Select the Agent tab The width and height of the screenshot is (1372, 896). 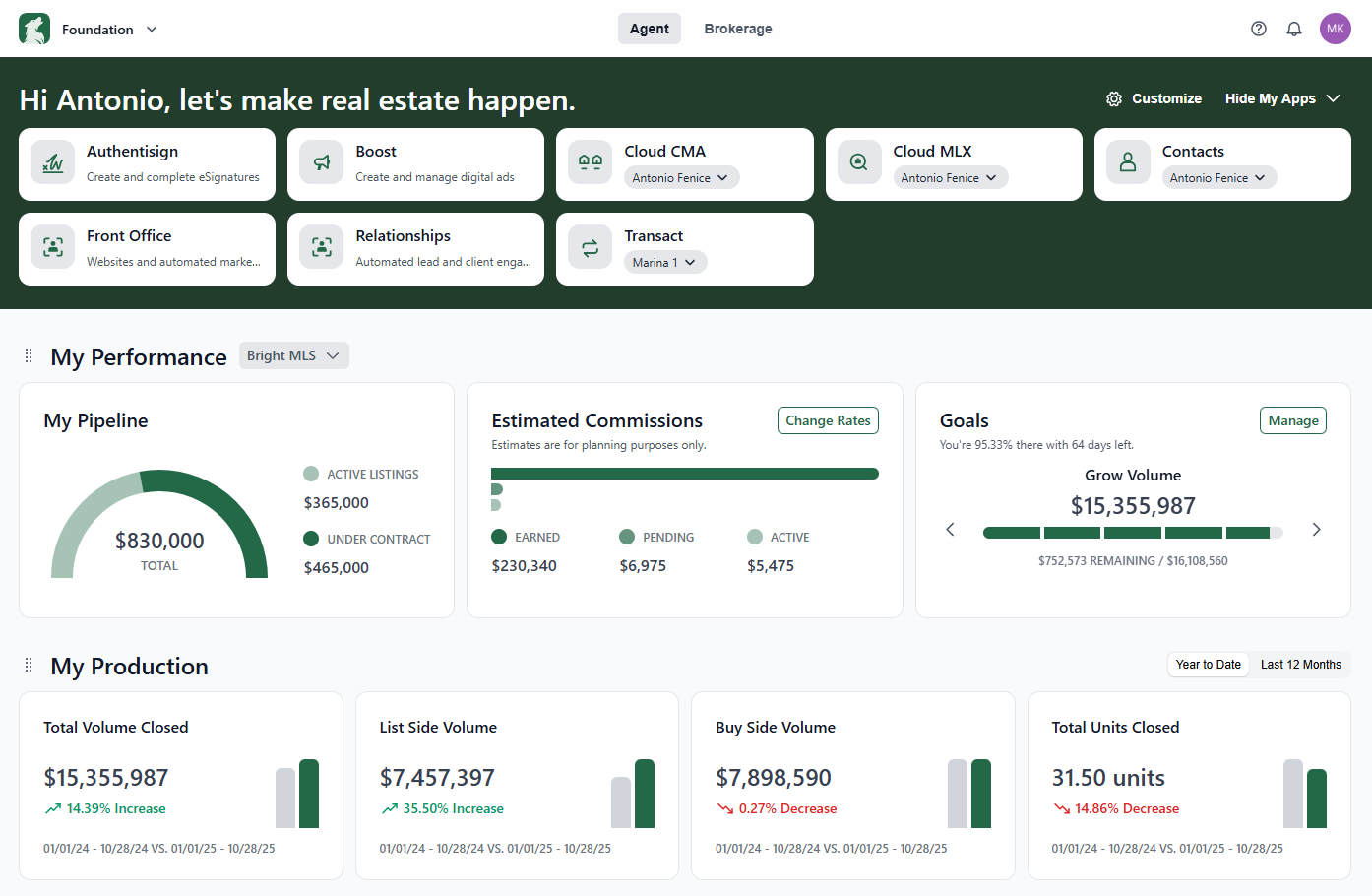pos(649,29)
